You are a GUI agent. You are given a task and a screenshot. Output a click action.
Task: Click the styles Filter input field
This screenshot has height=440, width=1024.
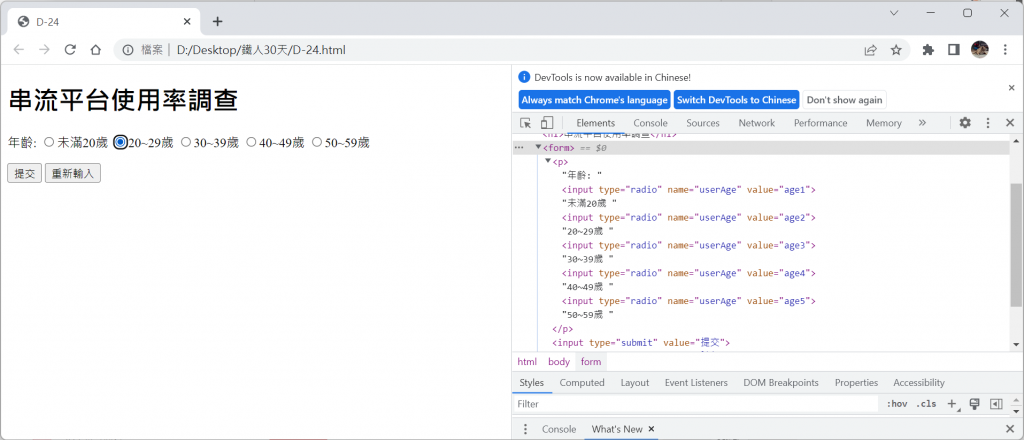pos(696,404)
